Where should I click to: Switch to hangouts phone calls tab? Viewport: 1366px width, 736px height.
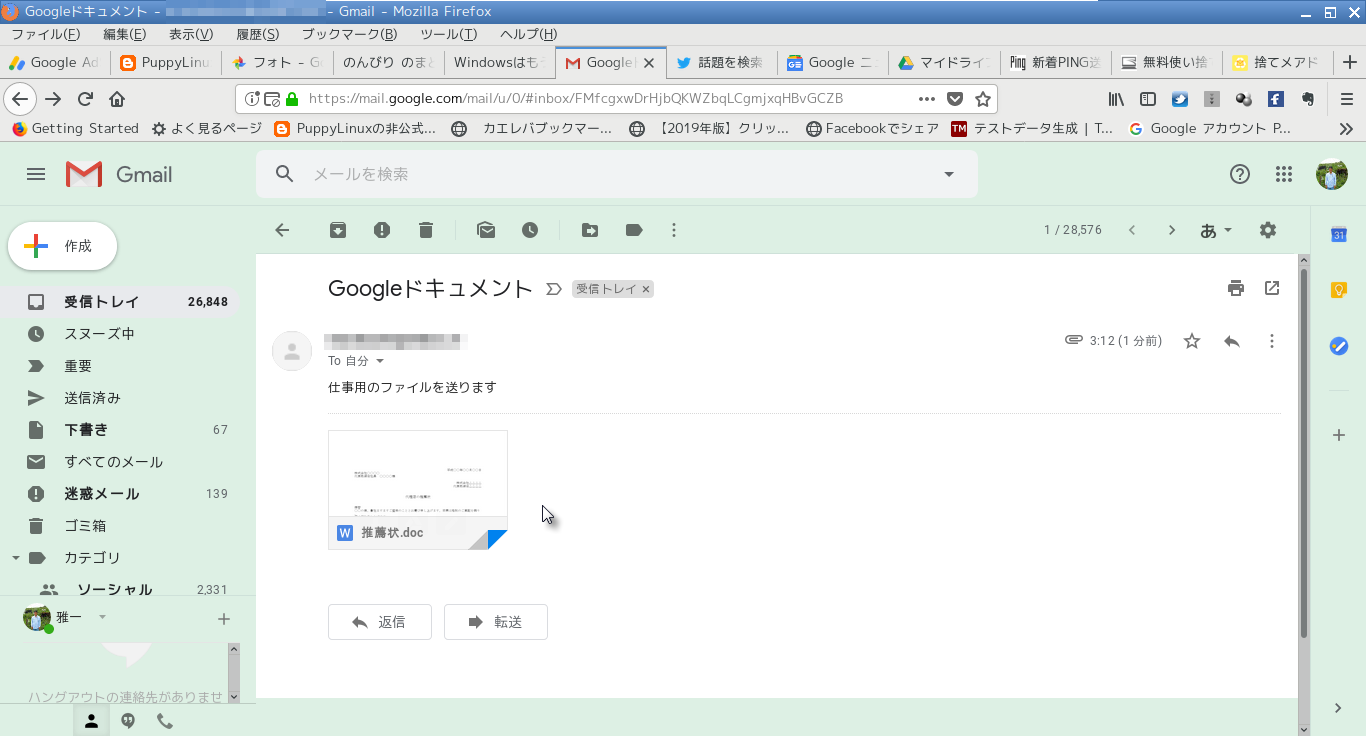(165, 720)
